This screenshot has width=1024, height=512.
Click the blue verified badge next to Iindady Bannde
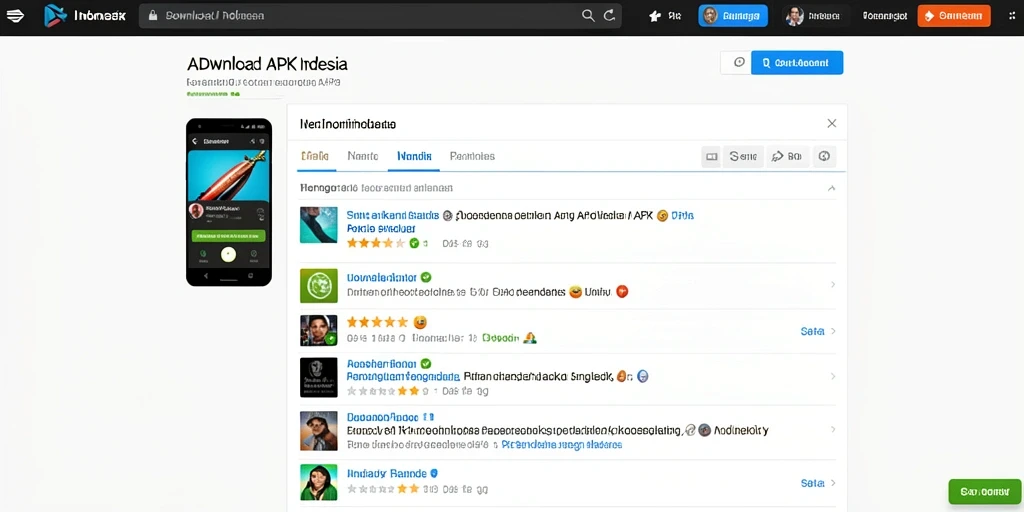tap(434, 473)
